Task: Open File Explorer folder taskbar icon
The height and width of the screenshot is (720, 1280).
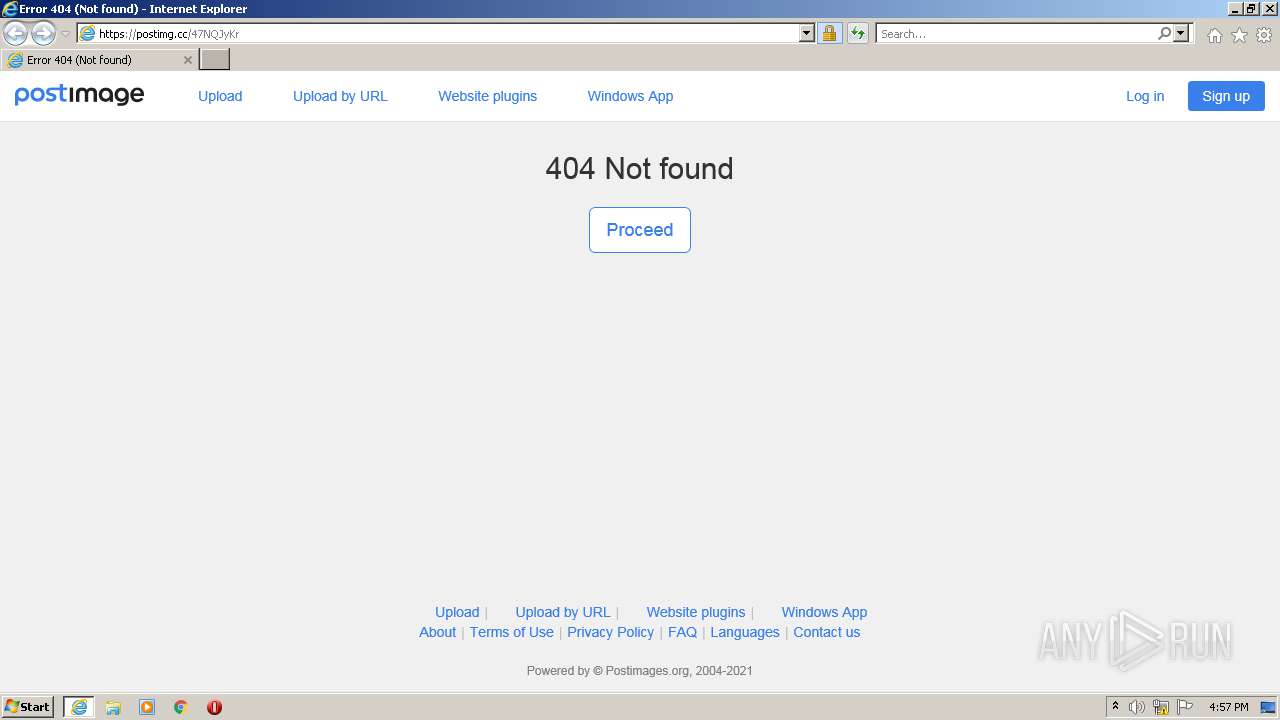Action: coord(113,707)
